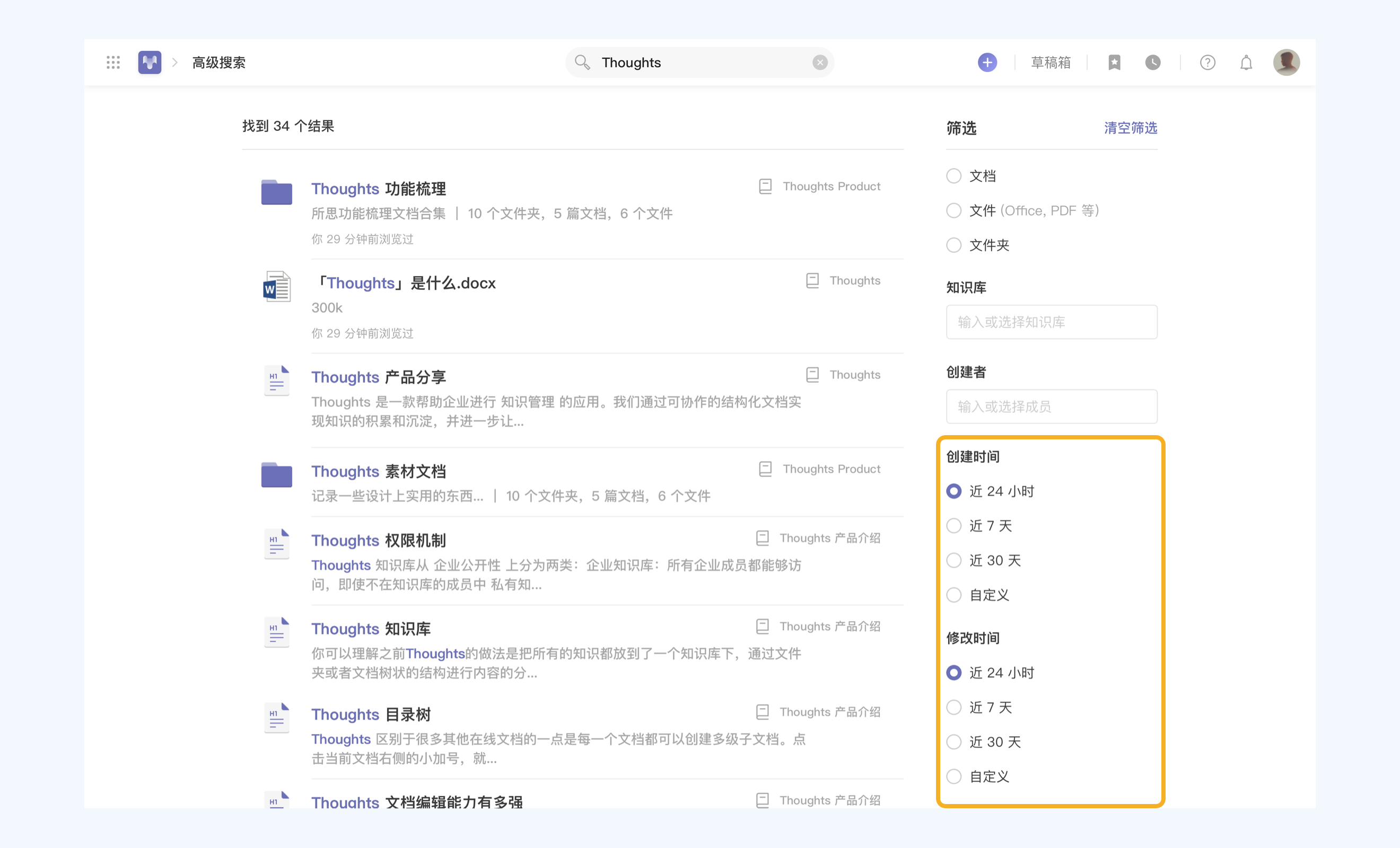Open Thoughts 权限机制 result
Image resolution: width=1400 pixels, height=848 pixels.
(x=379, y=541)
